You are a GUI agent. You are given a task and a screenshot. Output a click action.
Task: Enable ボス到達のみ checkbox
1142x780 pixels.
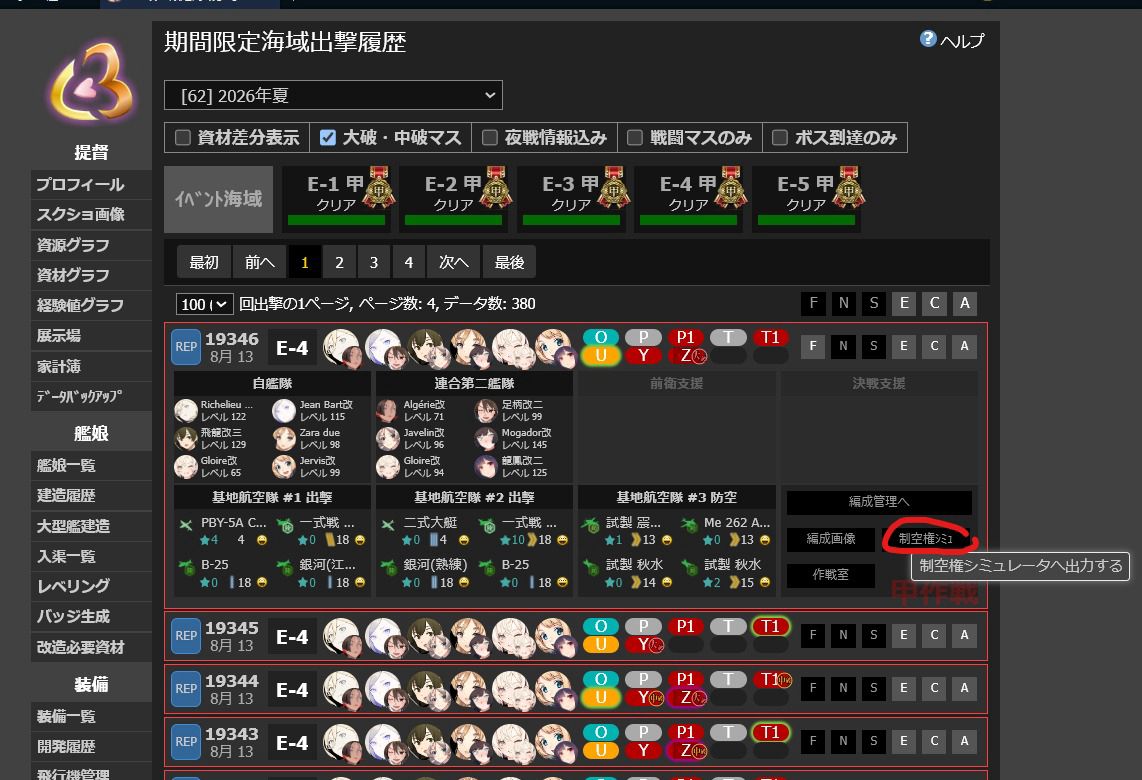(x=780, y=138)
